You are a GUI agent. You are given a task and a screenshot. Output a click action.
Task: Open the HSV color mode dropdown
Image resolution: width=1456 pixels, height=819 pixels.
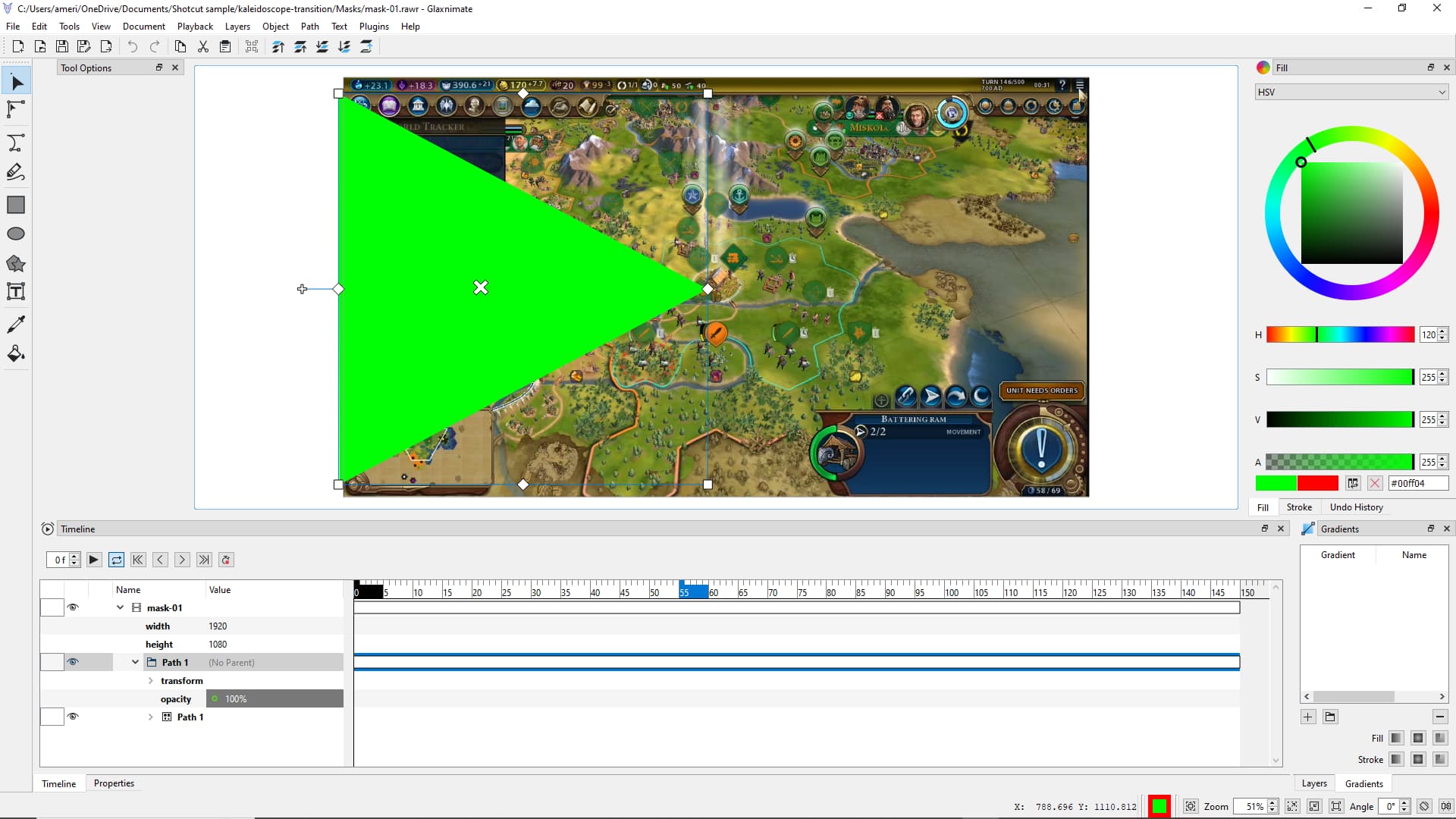click(x=1351, y=93)
